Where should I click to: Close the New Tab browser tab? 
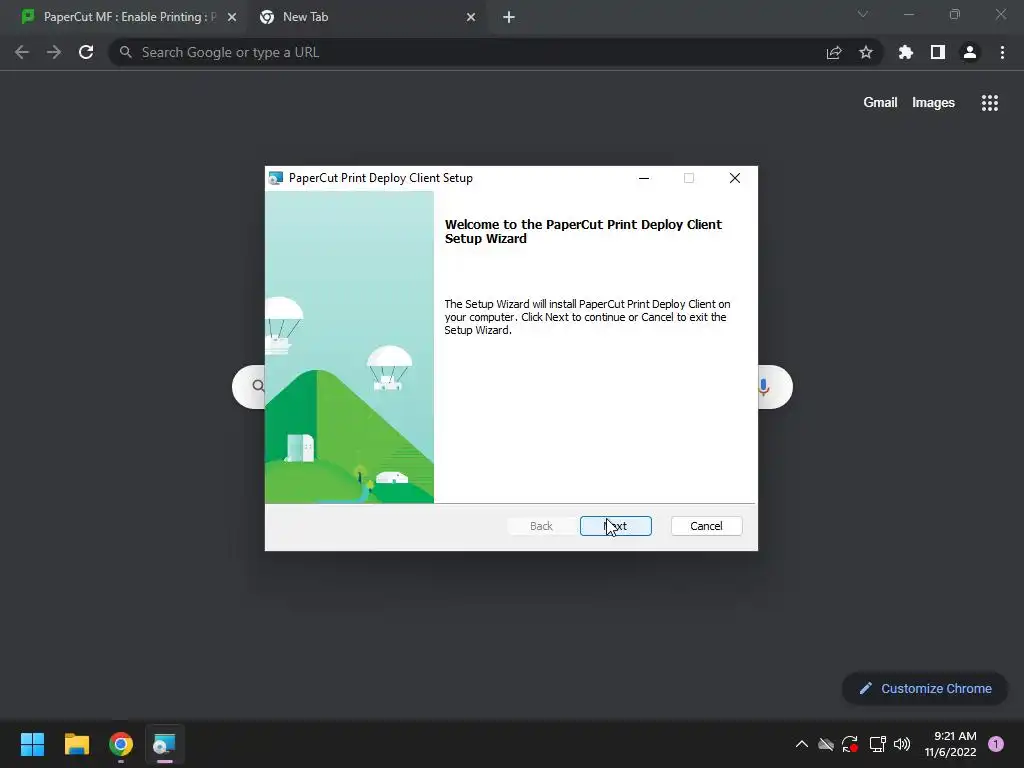click(x=471, y=17)
